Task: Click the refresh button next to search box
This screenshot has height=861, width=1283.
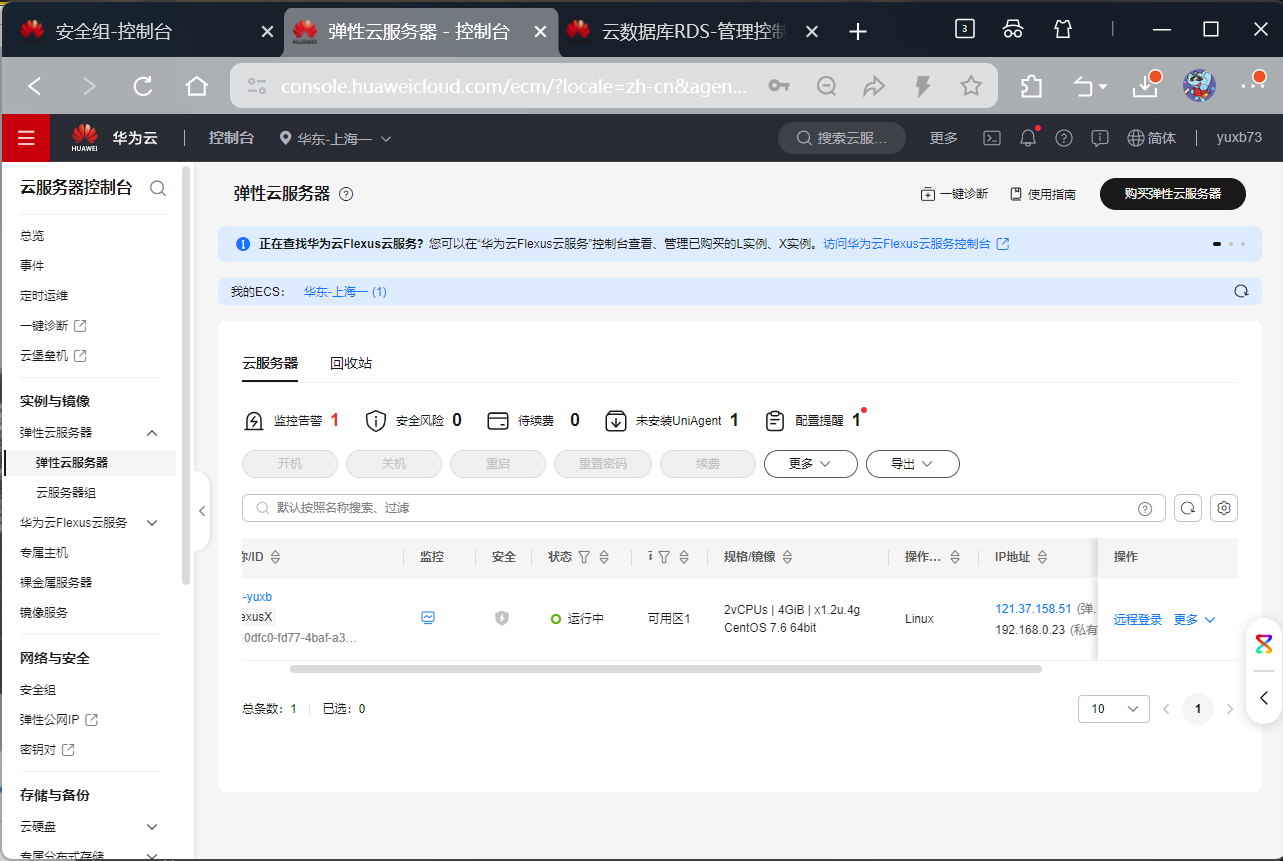Action: [1187, 508]
